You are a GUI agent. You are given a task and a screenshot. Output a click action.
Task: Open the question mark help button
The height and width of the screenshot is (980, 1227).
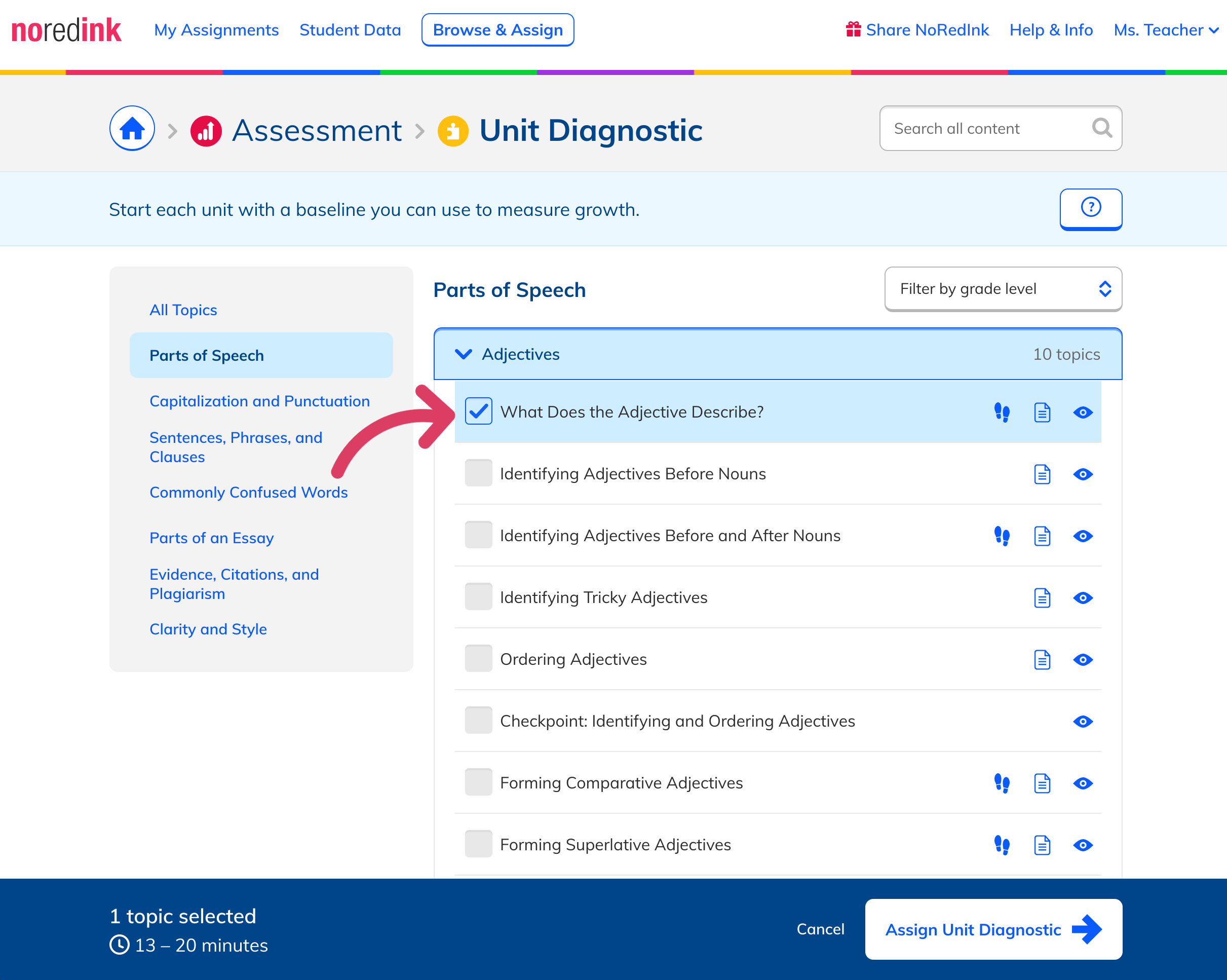pos(1090,209)
